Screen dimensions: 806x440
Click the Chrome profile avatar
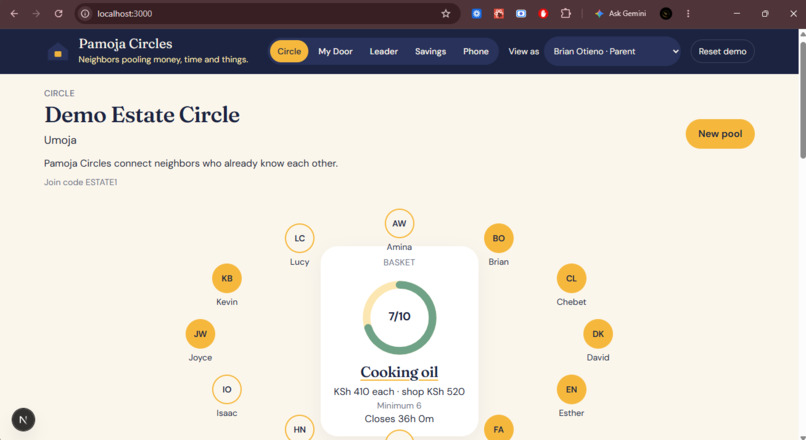point(666,14)
